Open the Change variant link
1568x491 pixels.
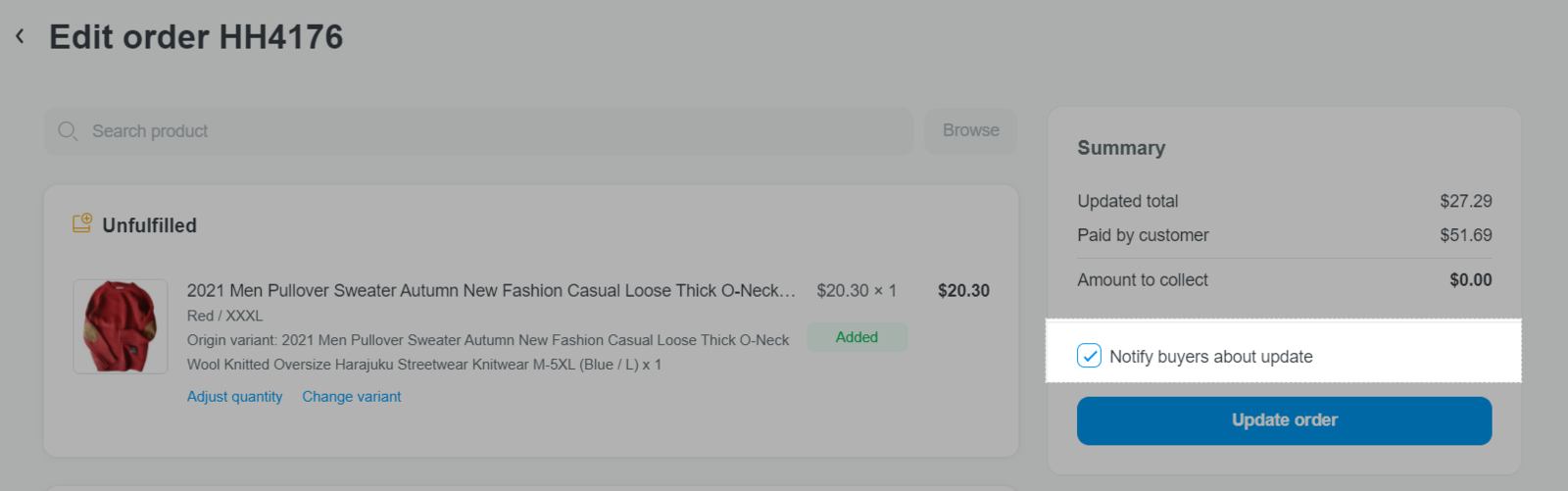(352, 397)
